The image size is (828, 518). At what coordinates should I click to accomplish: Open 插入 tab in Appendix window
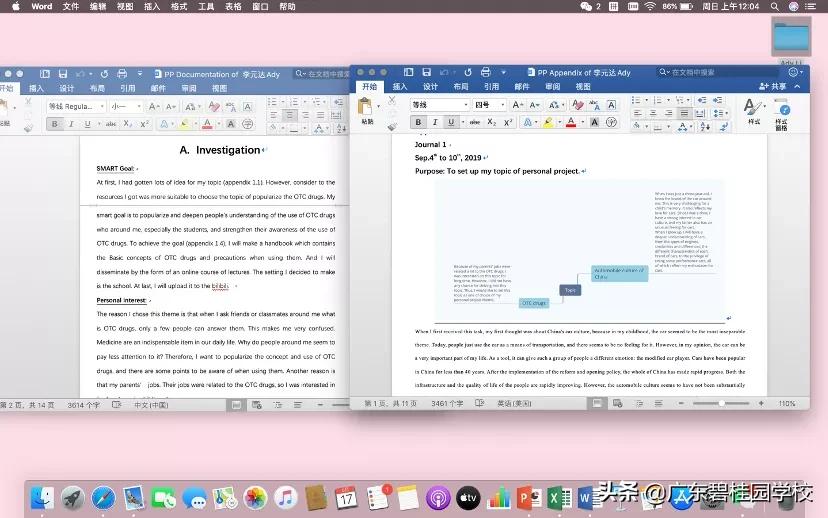[x=400, y=86]
